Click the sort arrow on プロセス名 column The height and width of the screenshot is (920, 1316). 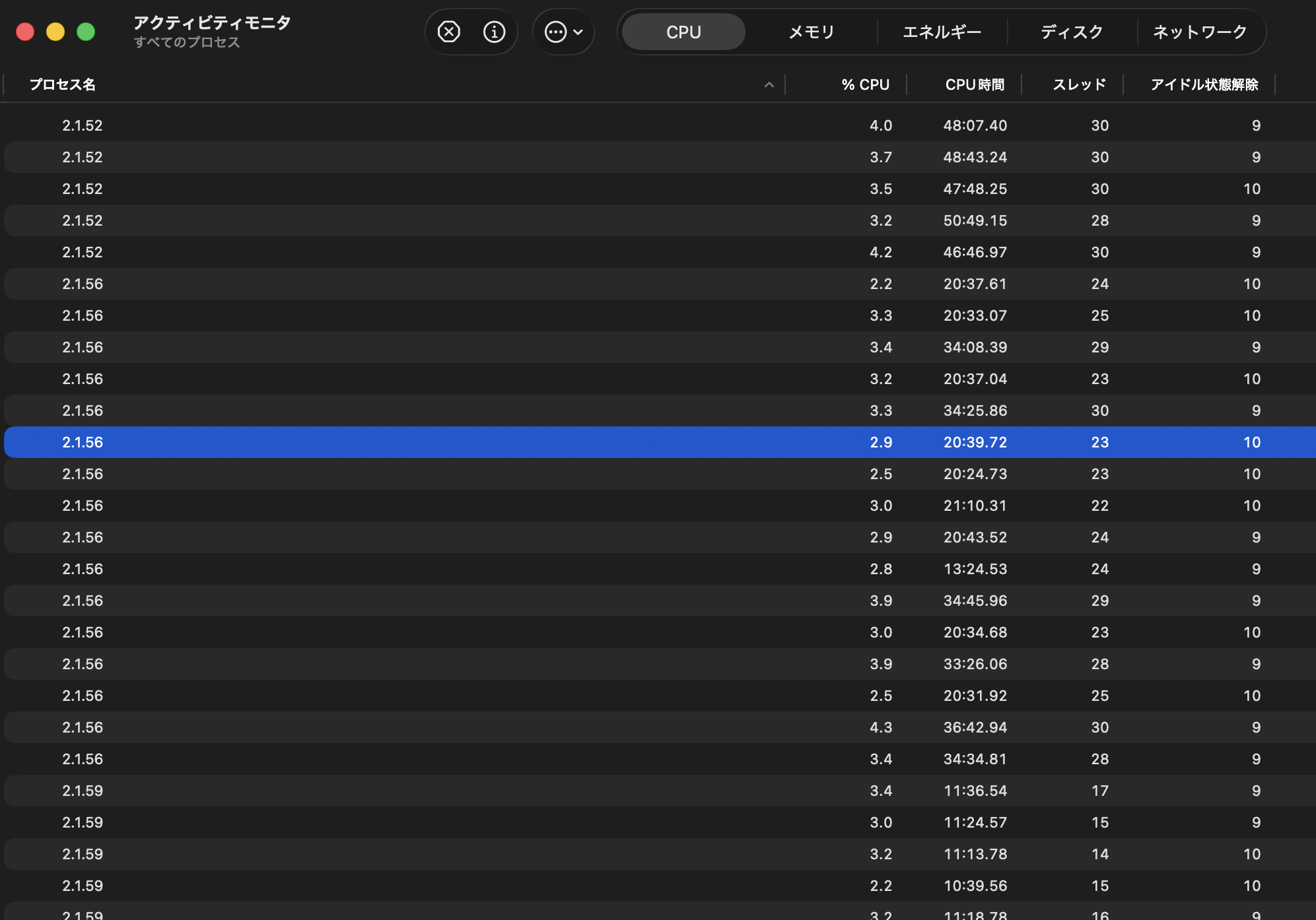[769, 84]
